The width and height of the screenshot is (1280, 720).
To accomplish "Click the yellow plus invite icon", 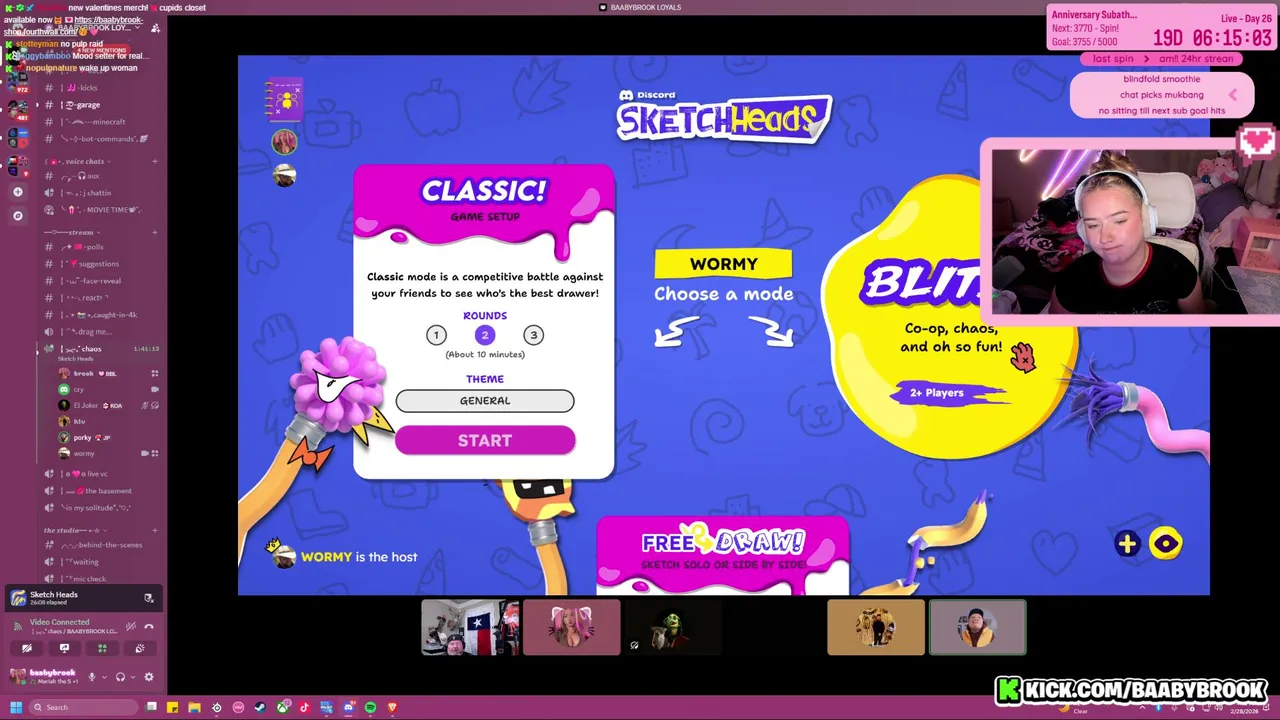I will point(1127,543).
